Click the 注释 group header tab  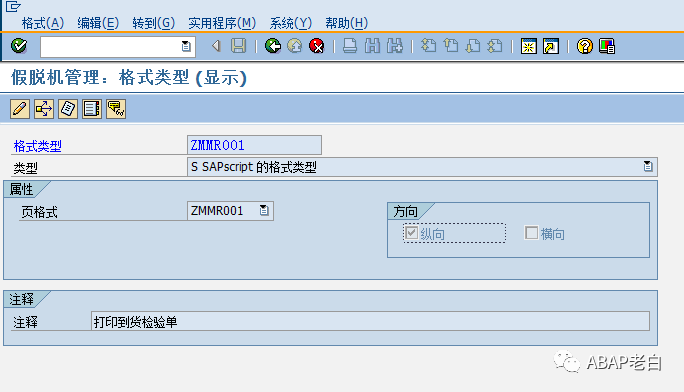pyautogui.click(x=21, y=299)
